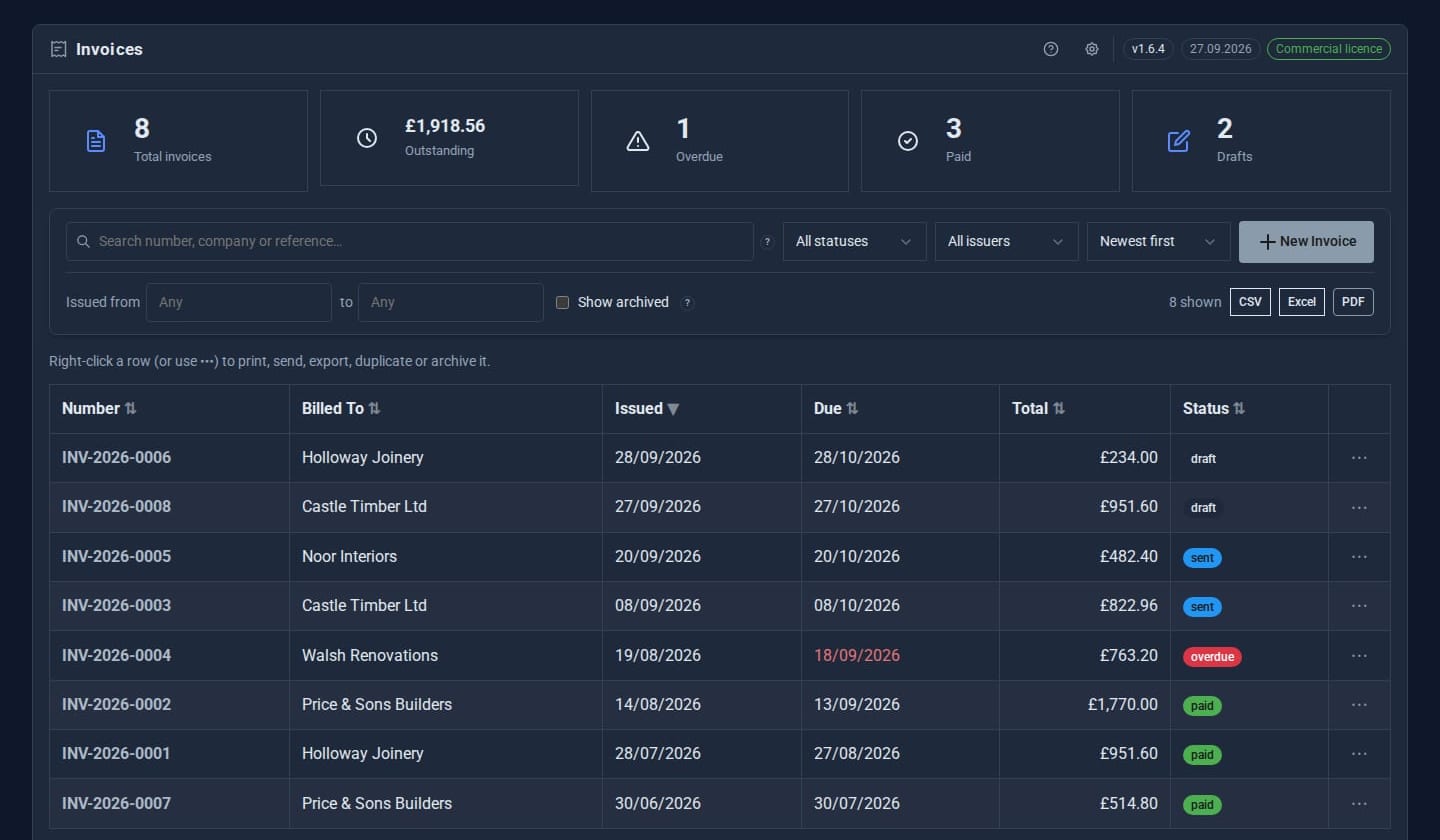The width and height of the screenshot is (1440, 840).
Task: Click the New Invoice button
Action: coord(1306,242)
